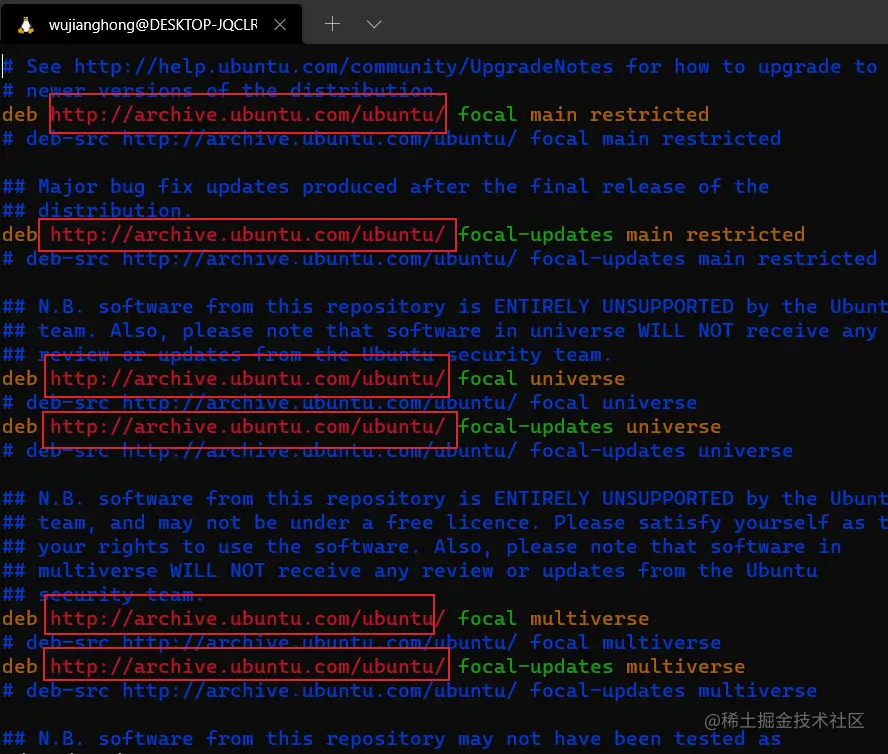Click the commented deb-src focal-updates universe line
The width and height of the screenshot is (888, 754).
tap(398, 451)
